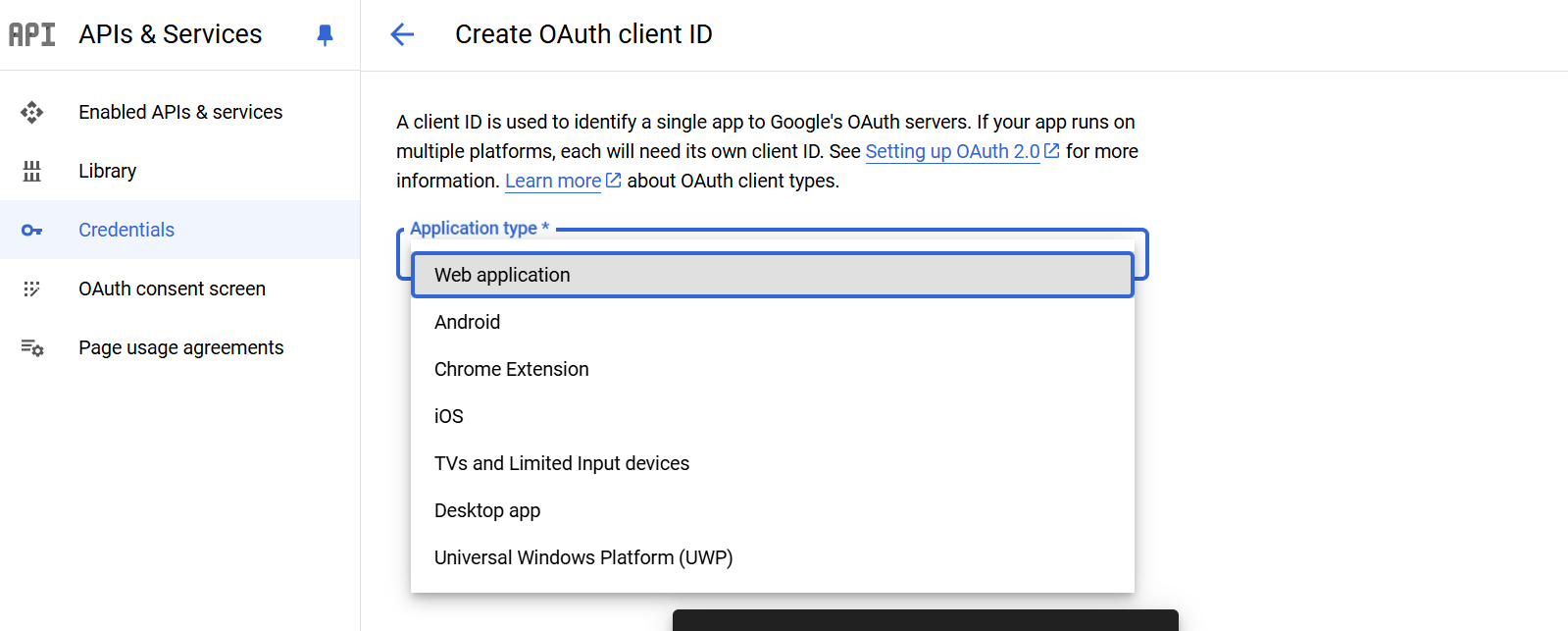This screenshot has height=631, width=1568.
Task: Open Enabled APIs & services page
Action: click(180, 112)
